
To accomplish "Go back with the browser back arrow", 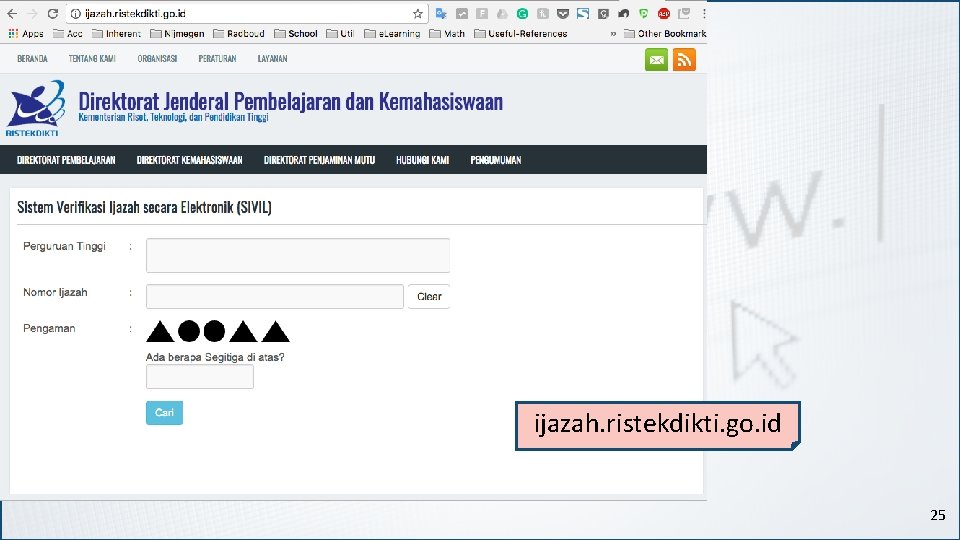I will (x=12, y=13).
